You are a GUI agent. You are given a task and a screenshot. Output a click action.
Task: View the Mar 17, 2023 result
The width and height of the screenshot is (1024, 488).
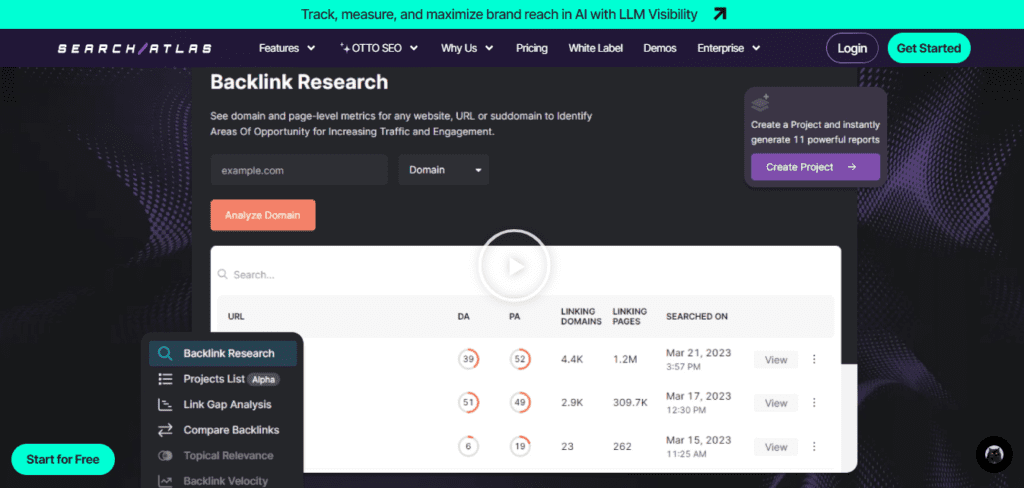point(776,403)
